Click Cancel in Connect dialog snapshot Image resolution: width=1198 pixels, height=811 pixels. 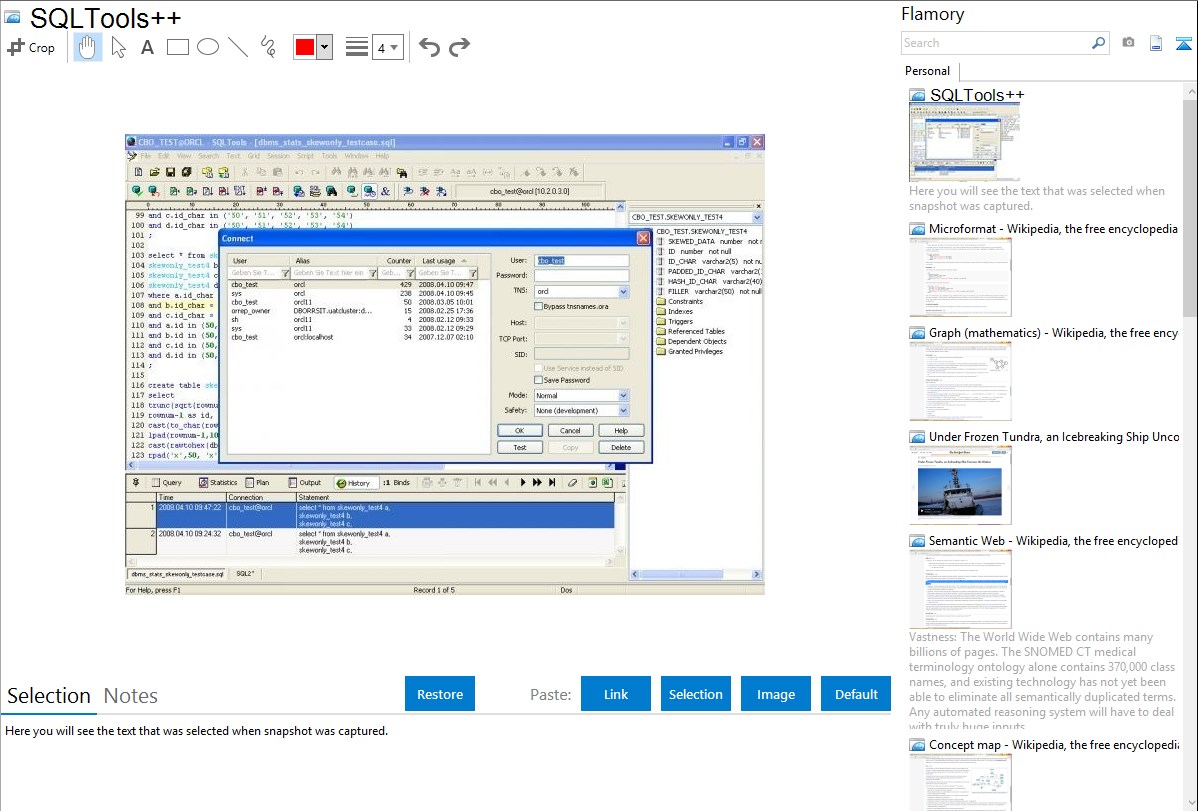(570, 430)
